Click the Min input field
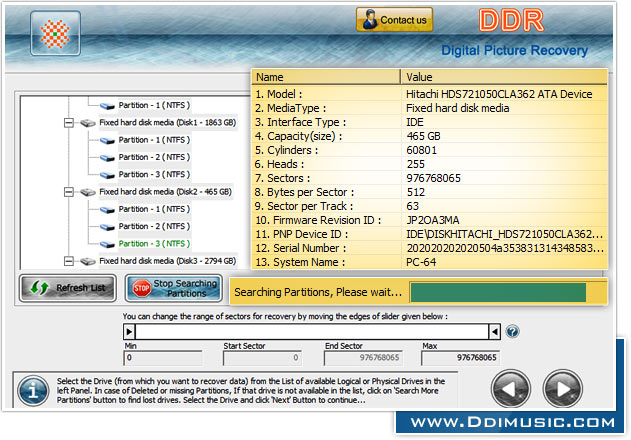Viewport: 631px width, 440px height. pos(163,357)
